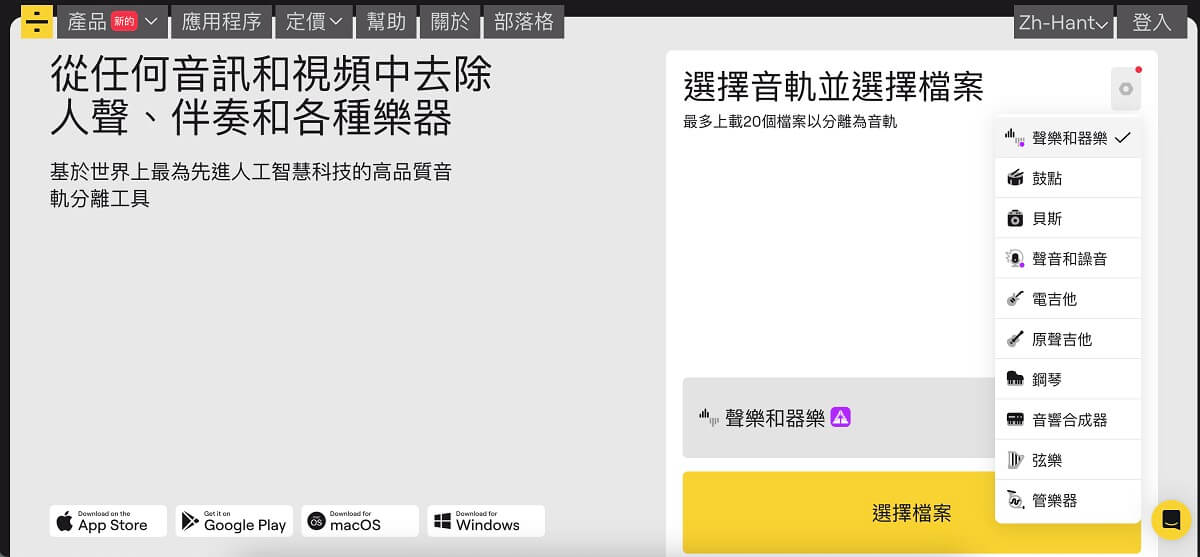Click the yellow 選擇檔案 button
The width and height of the screenshot is (1200, 557).
912,513
